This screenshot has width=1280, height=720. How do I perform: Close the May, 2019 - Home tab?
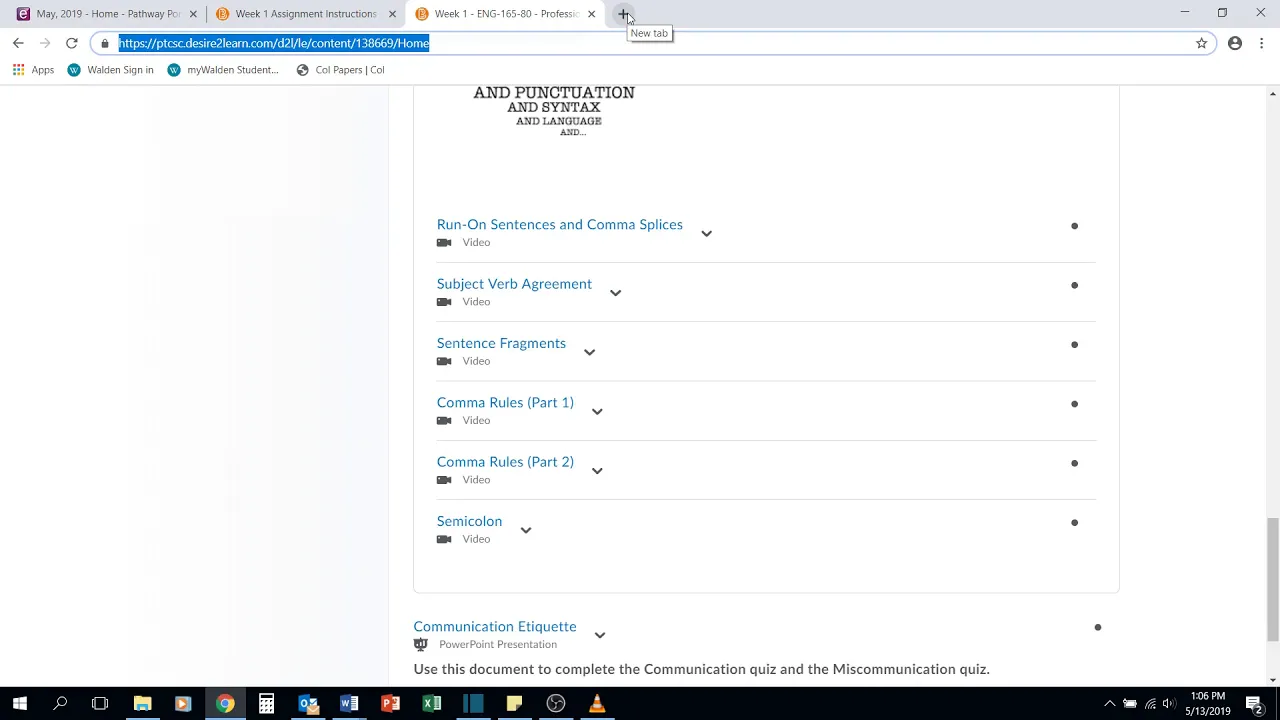tap(194, 14)
